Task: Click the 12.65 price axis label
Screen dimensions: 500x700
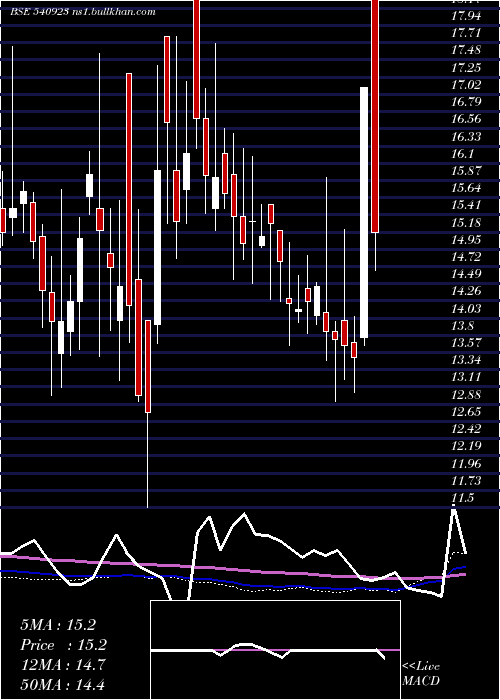Action: tap(466, 412)
